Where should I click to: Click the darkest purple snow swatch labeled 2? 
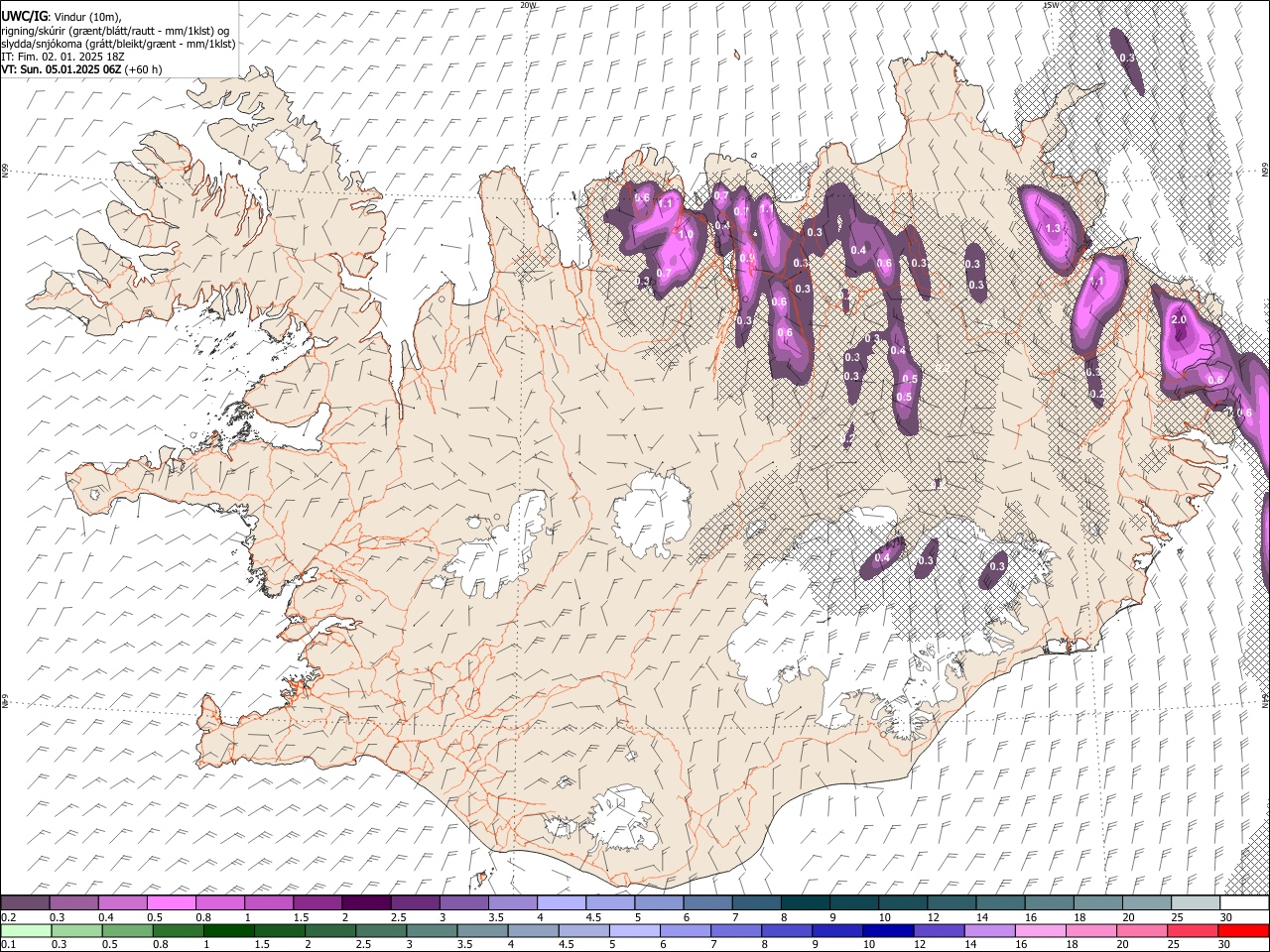tap(365, 902)
